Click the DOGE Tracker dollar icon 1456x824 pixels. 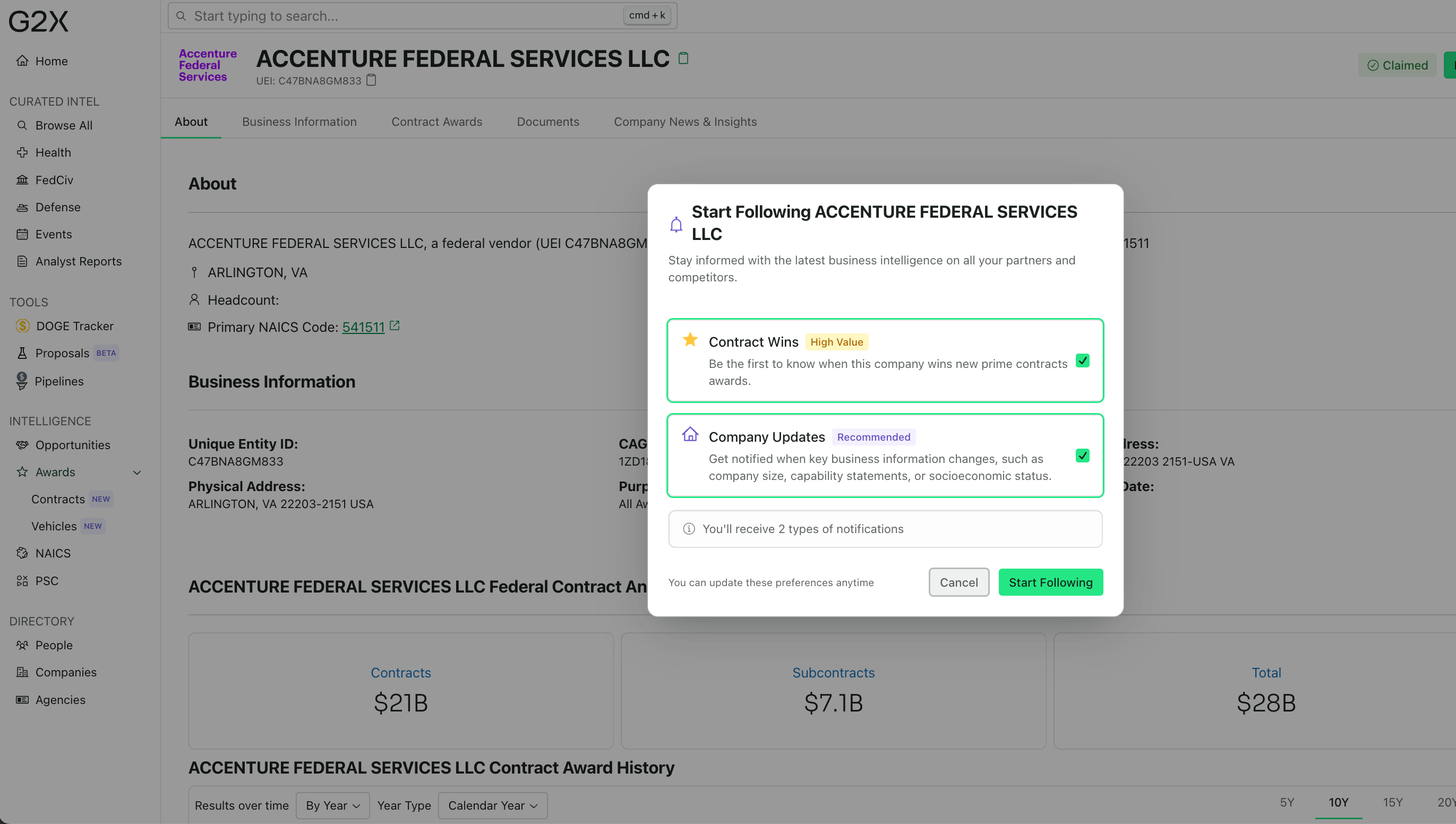(x=23, y=326)
